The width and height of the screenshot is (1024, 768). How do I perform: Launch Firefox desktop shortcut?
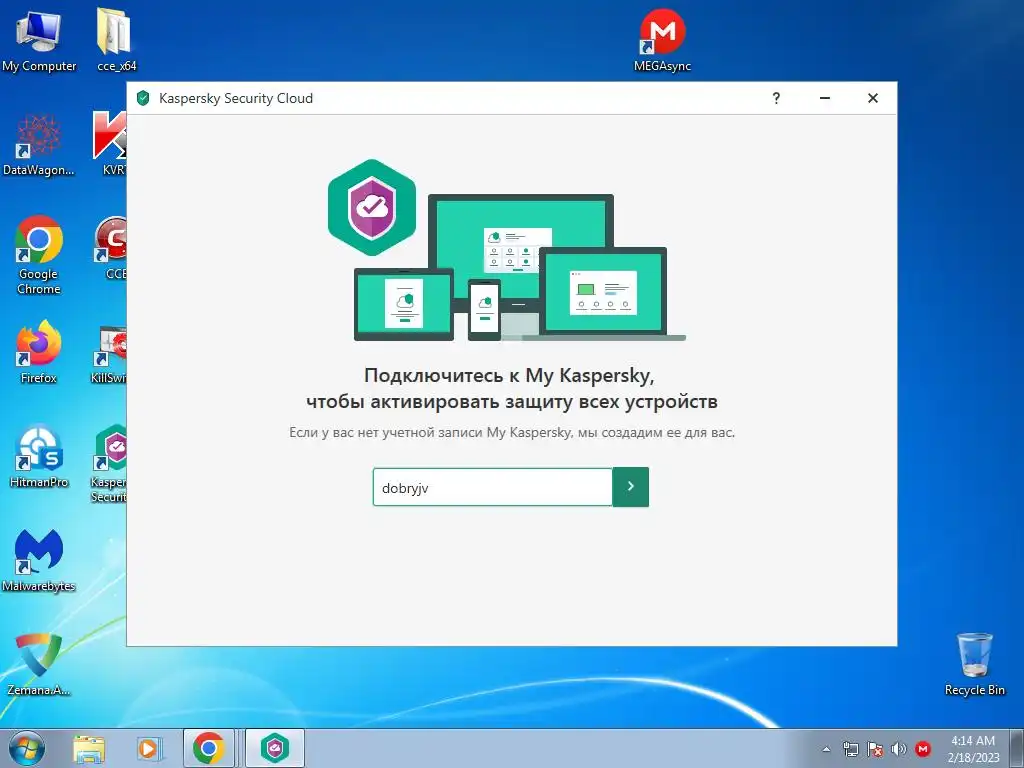(x=39, y=352)
